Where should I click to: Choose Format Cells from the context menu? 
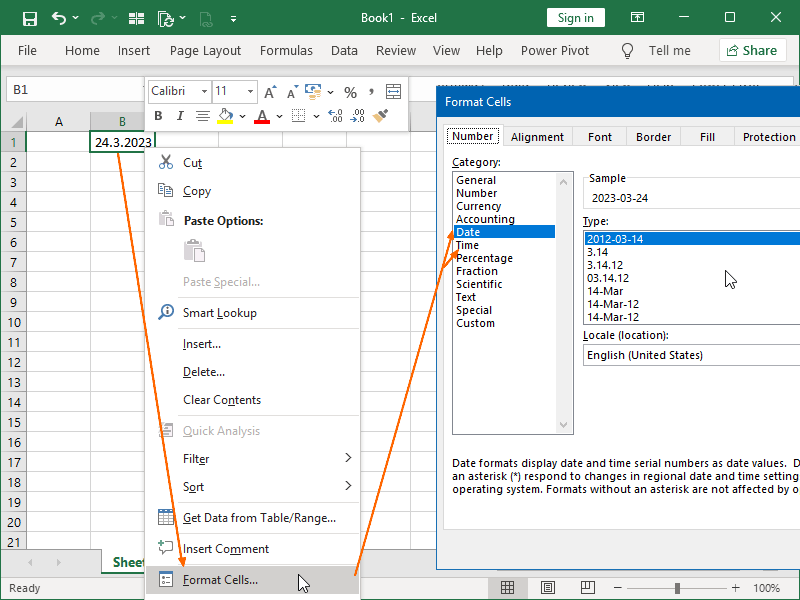point(220,579)
